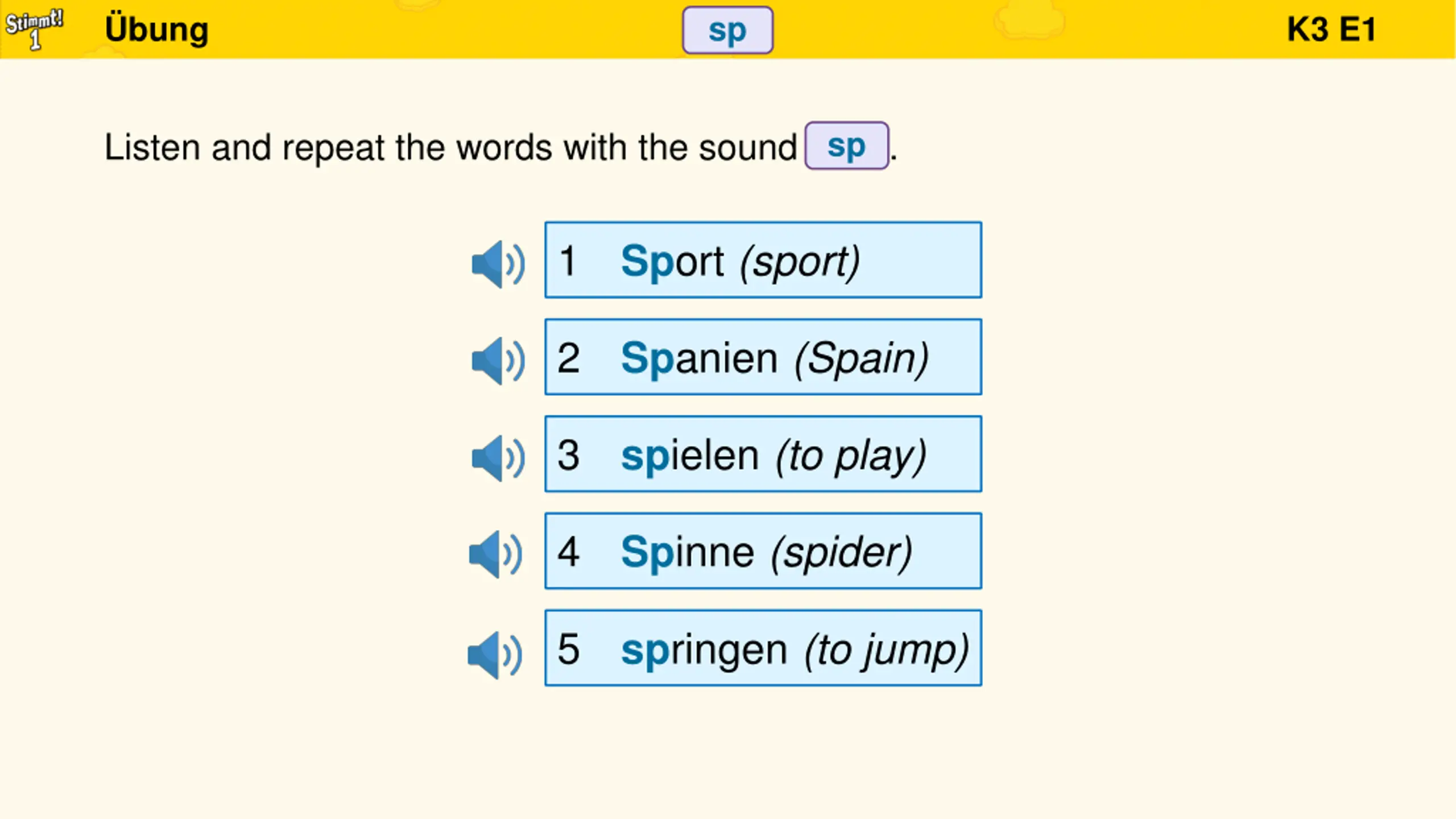Click the number 1 in first box
1456x819 pixels.
[568, 261]
